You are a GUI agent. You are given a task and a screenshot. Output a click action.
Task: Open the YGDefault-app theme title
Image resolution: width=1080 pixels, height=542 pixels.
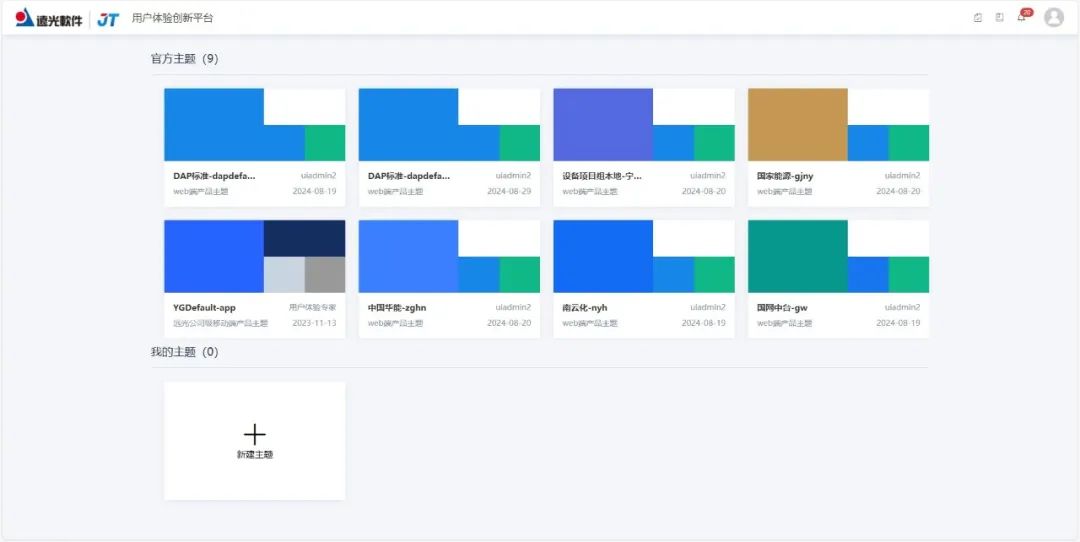pos(204,308)
